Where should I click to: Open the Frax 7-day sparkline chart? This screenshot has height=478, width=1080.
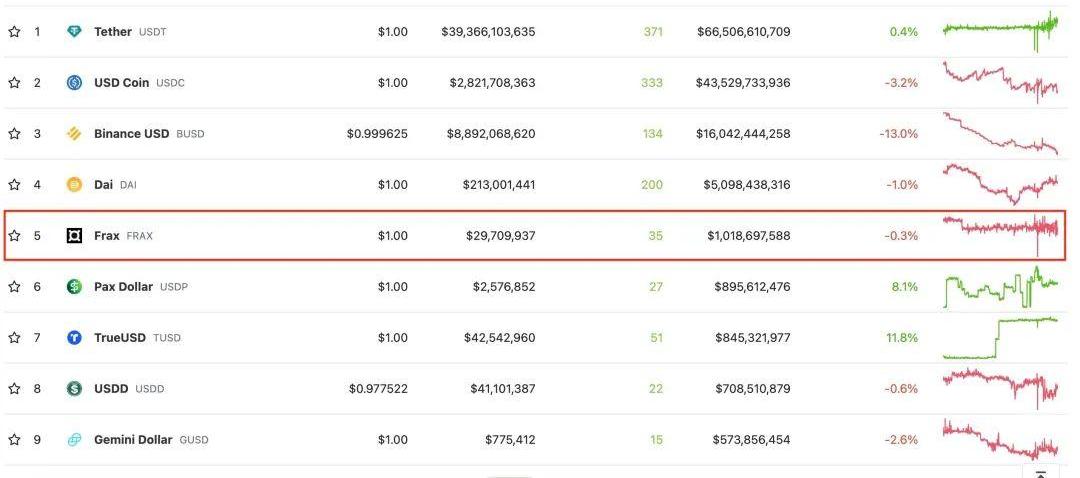tap(1000, 232)
